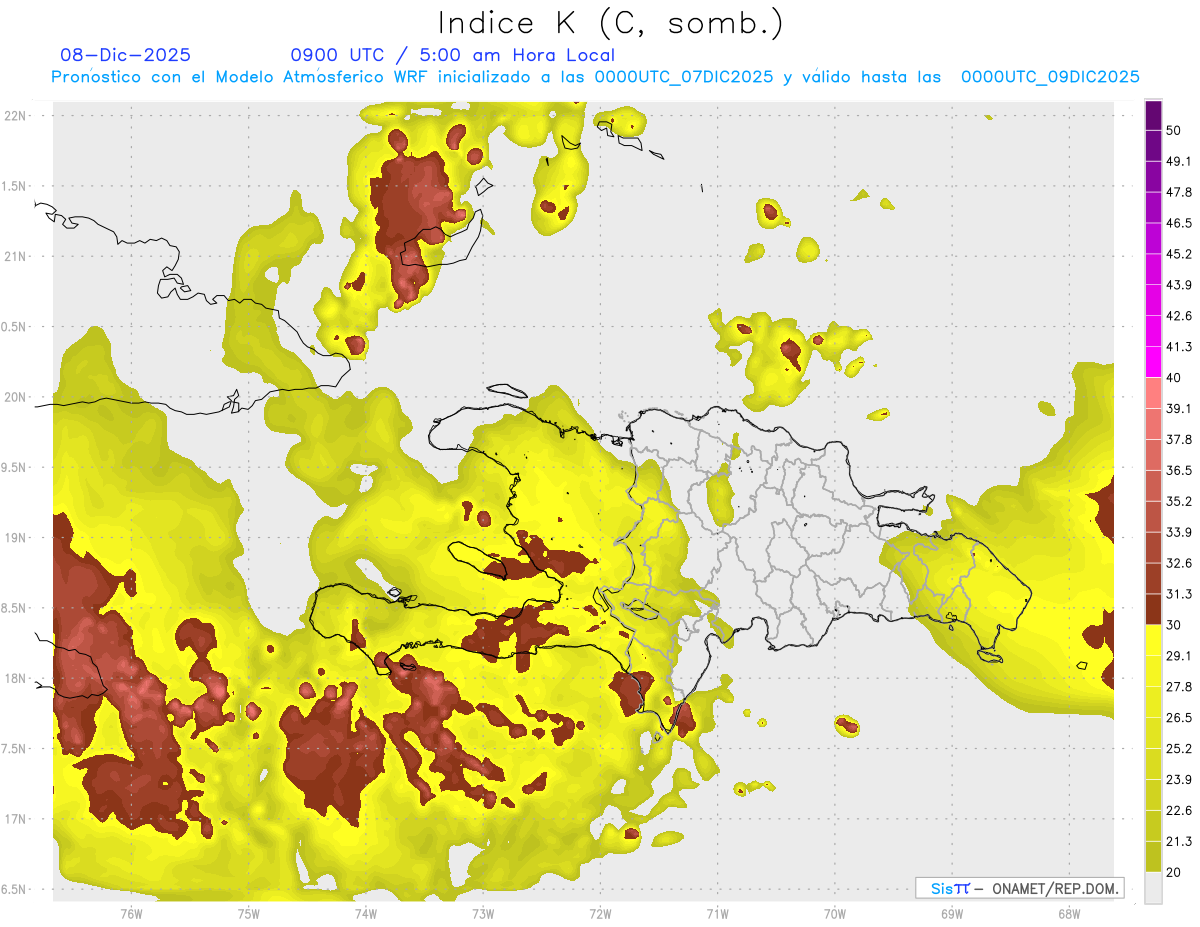The image size is (1200, 927).
Task: Click legend value "39.1"
Action: click(1179, 409)
